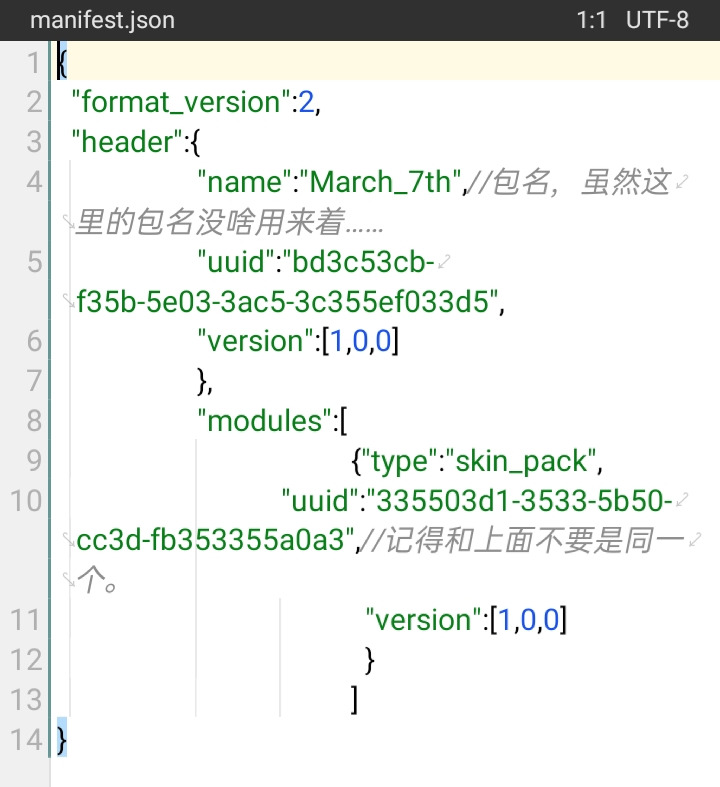The width and height of the screenshot is (720, 787).
Task: Click the value 2 after format_version
Action: tap(307, 102)
